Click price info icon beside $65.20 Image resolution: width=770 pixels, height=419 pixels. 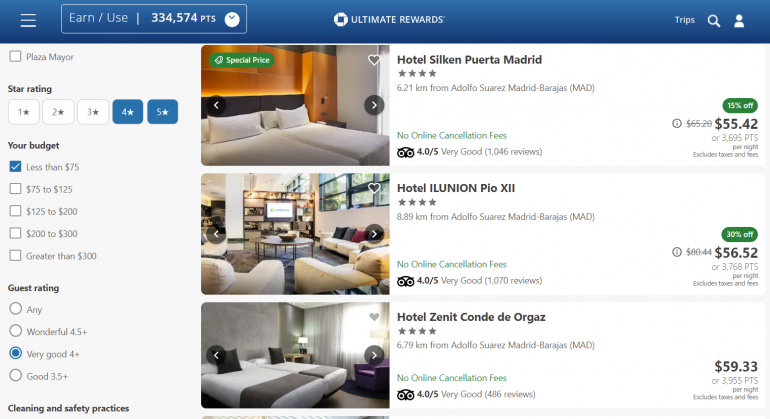(677, 123)
